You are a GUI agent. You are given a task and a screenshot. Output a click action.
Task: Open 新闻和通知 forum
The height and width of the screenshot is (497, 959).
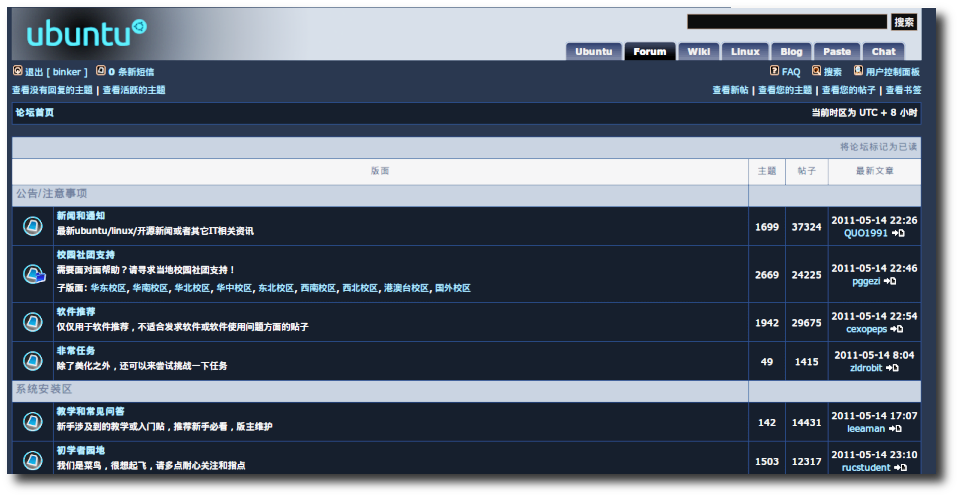[81, 216]
